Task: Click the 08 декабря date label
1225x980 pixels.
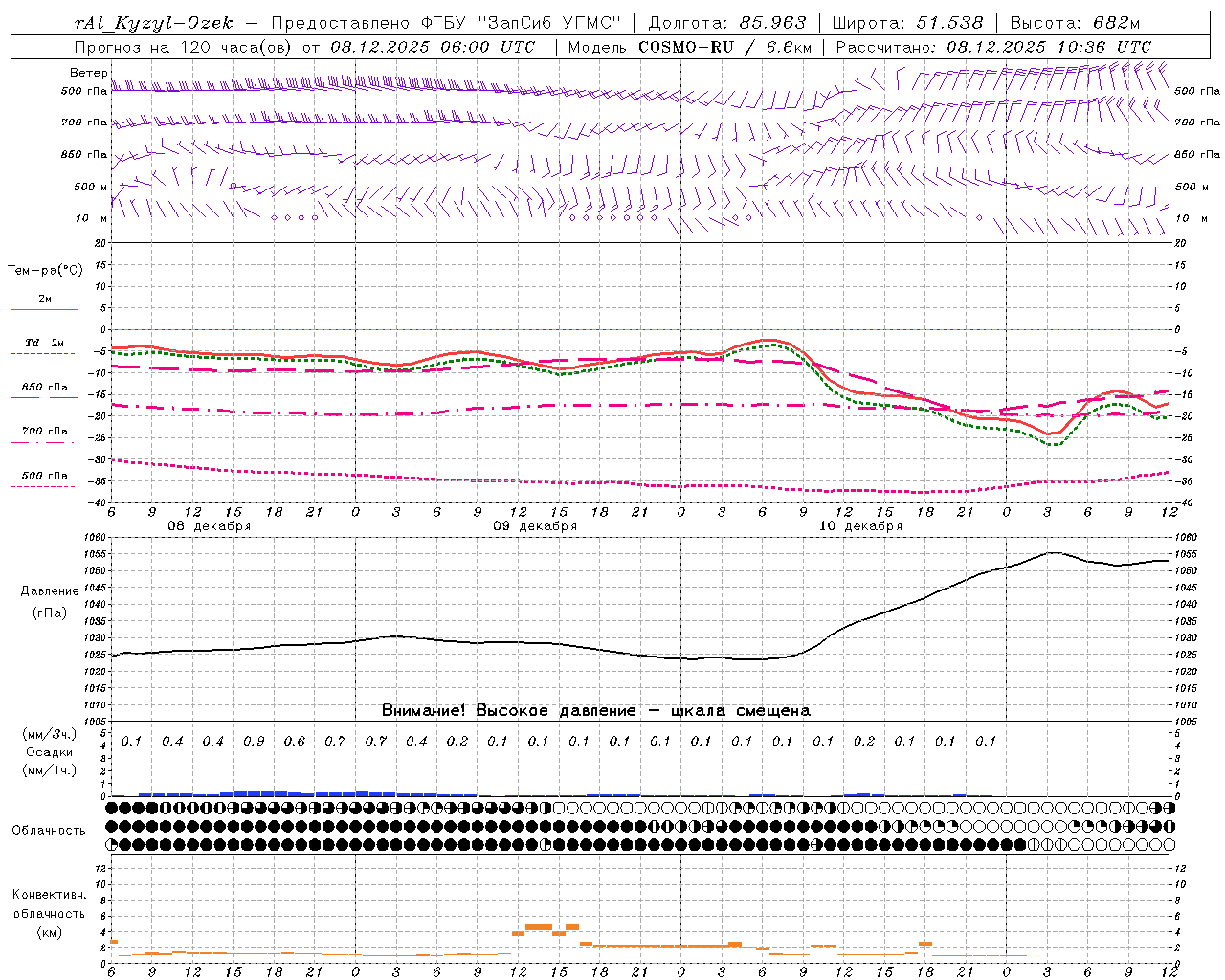Action: pos(209,526)
